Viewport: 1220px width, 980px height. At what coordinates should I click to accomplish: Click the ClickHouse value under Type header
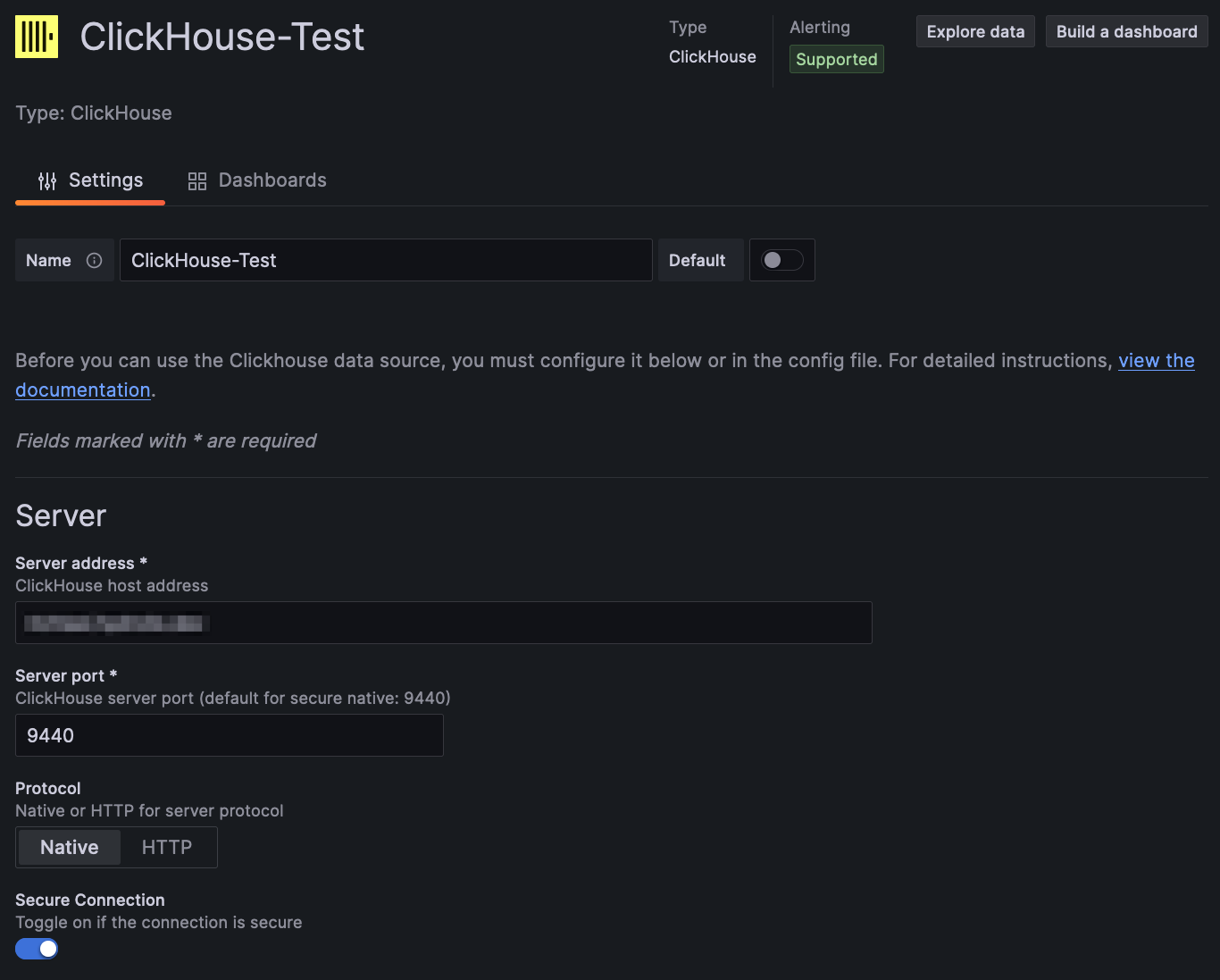tap(713, 57)
